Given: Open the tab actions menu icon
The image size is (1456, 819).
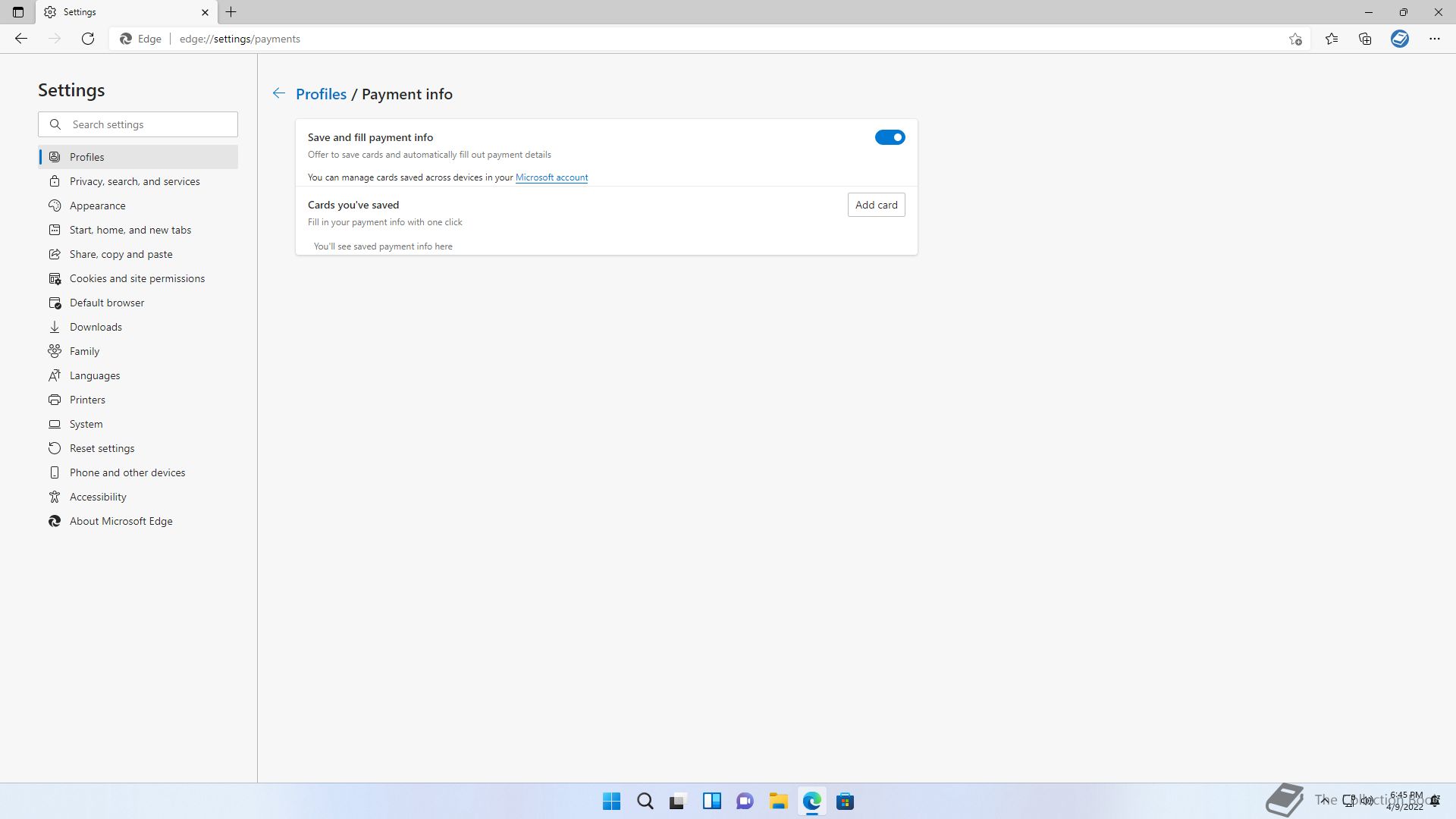Looking at the screenshot, I should pyautogui.click(x=18, y=12).
